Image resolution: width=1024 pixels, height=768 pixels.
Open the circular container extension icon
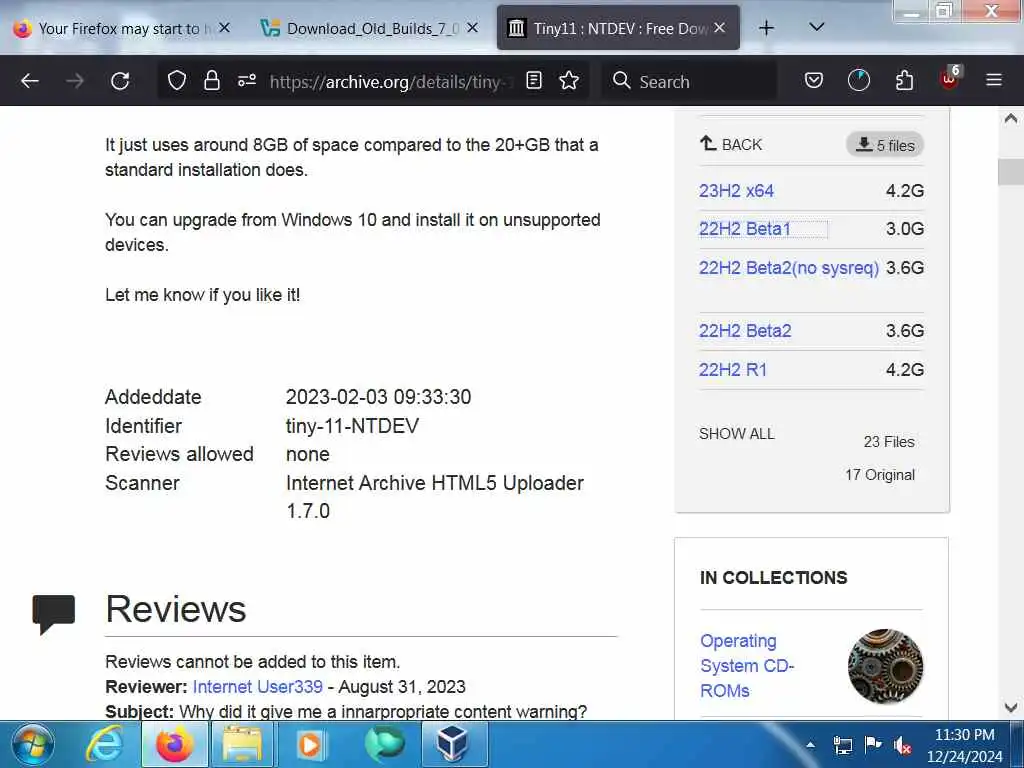(859, 81)
